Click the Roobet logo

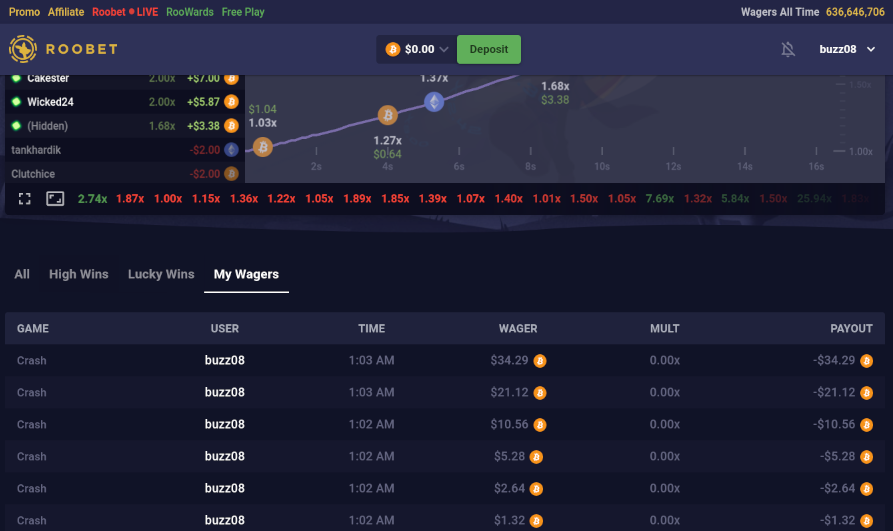pyautogui.click(x=63, y=49)
